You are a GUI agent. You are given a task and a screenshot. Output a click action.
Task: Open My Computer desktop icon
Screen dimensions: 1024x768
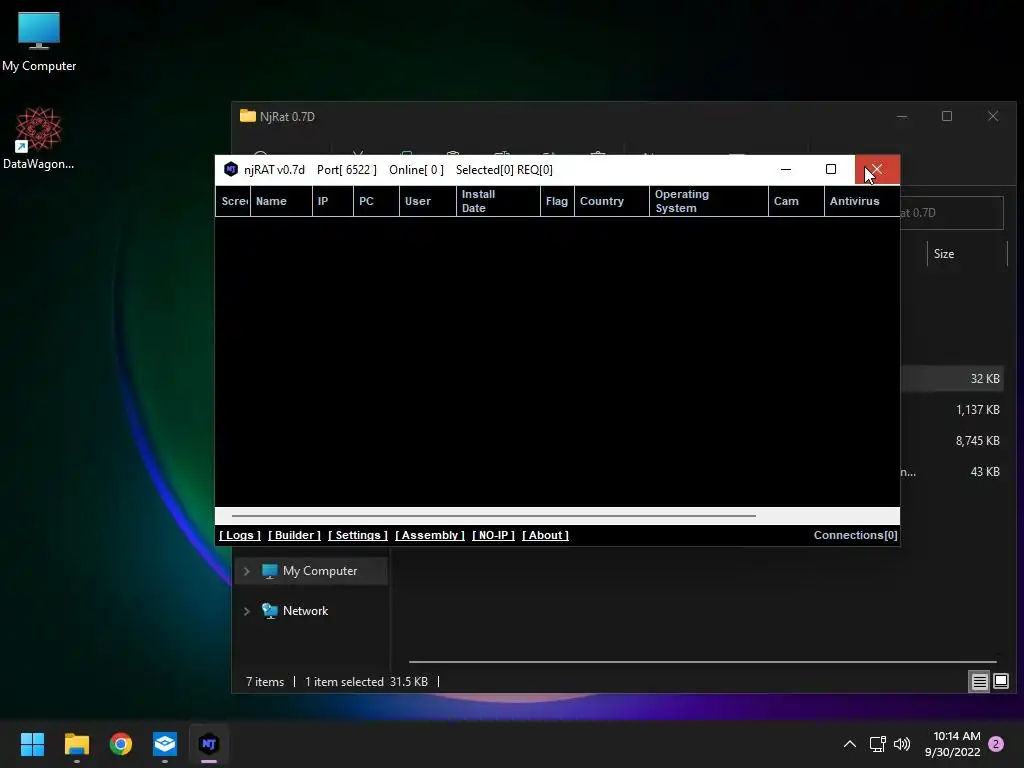(x=39, y=41)
